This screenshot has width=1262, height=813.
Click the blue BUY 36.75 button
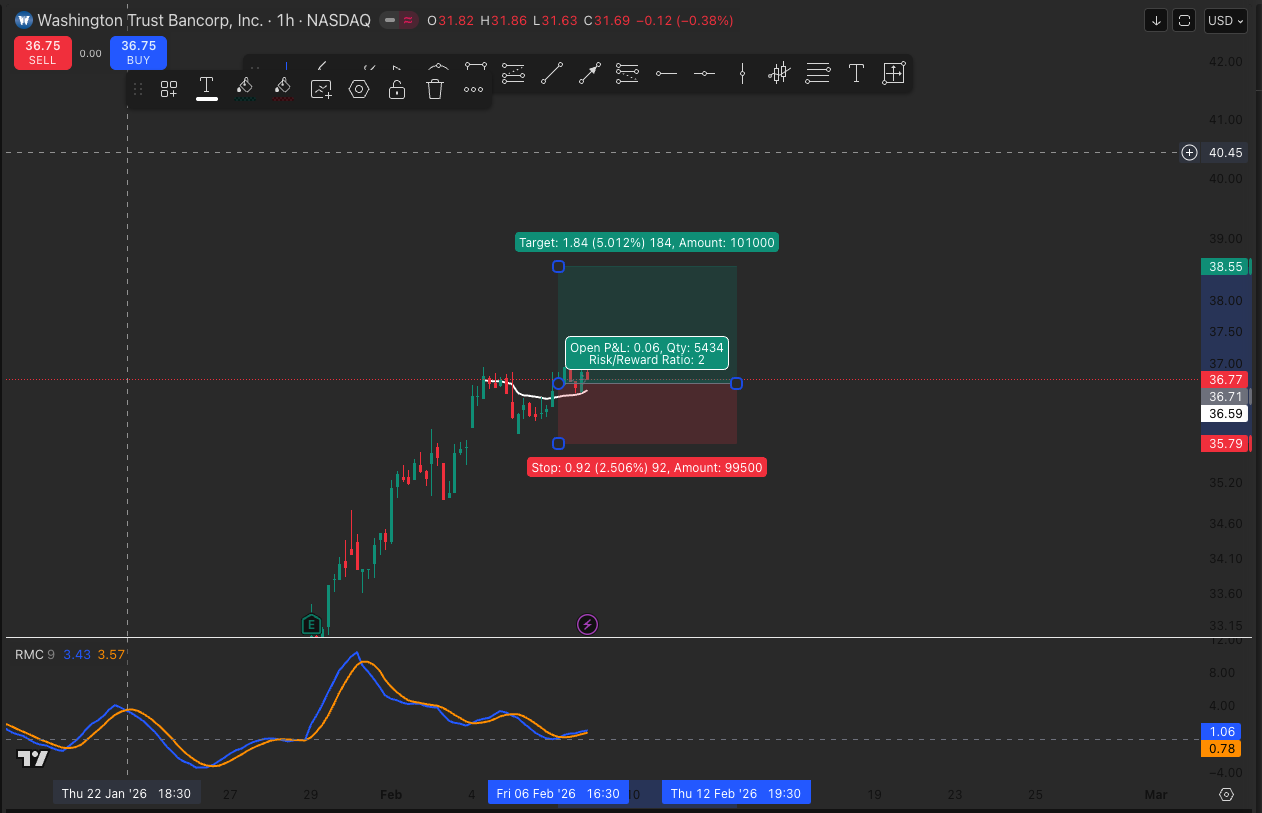point(138,52)
